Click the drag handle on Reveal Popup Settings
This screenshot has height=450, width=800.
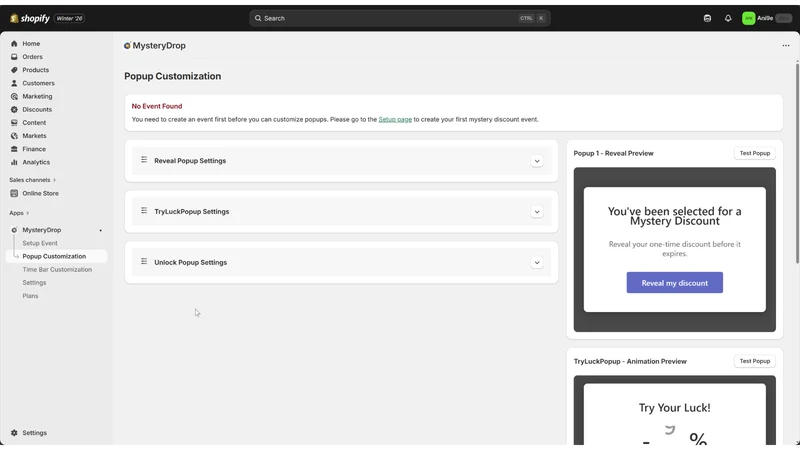tap(144, 160)
